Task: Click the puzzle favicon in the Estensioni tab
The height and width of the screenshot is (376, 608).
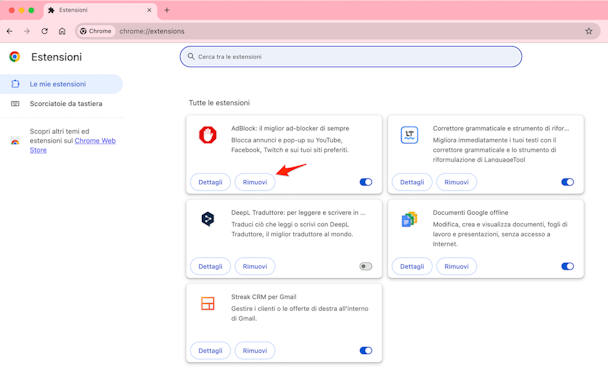Action: click(x=51, y=10)
